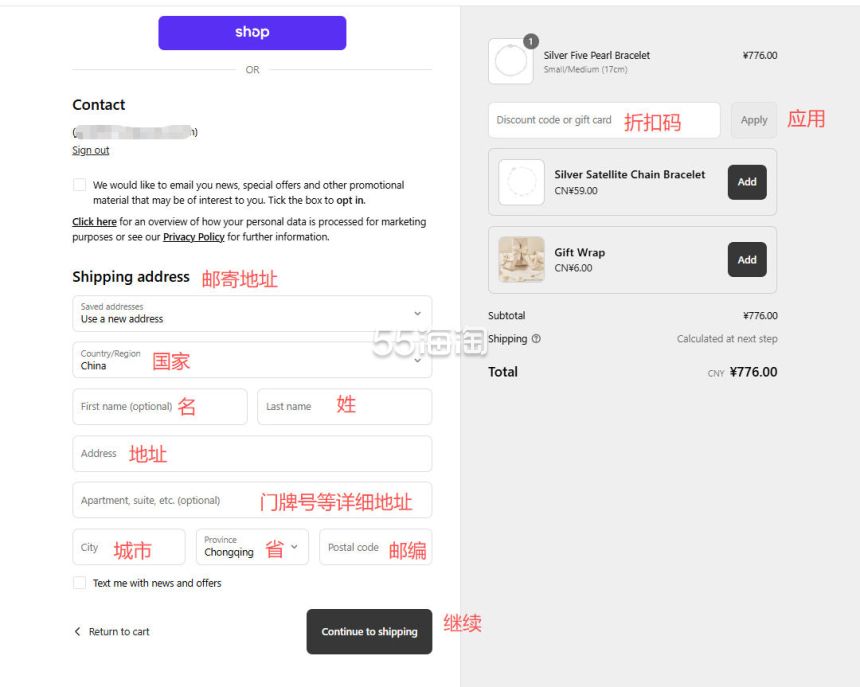Viewport: 860px width, 687px height.
Task: Click Continue to shipping button
Action: tap(369, 632)
